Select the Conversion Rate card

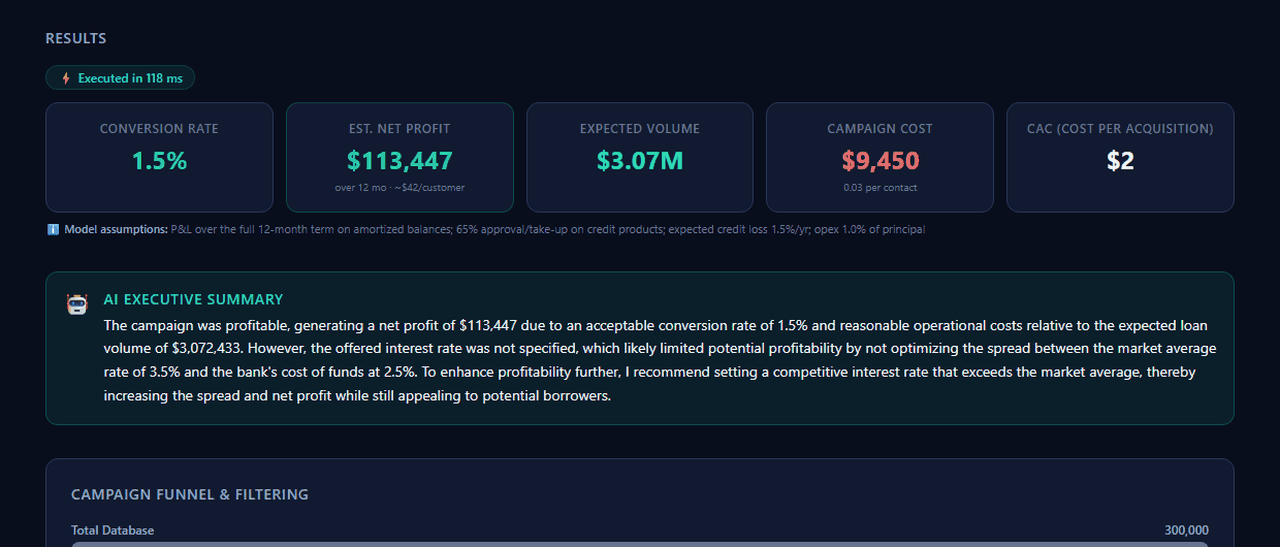coord(159,157)
